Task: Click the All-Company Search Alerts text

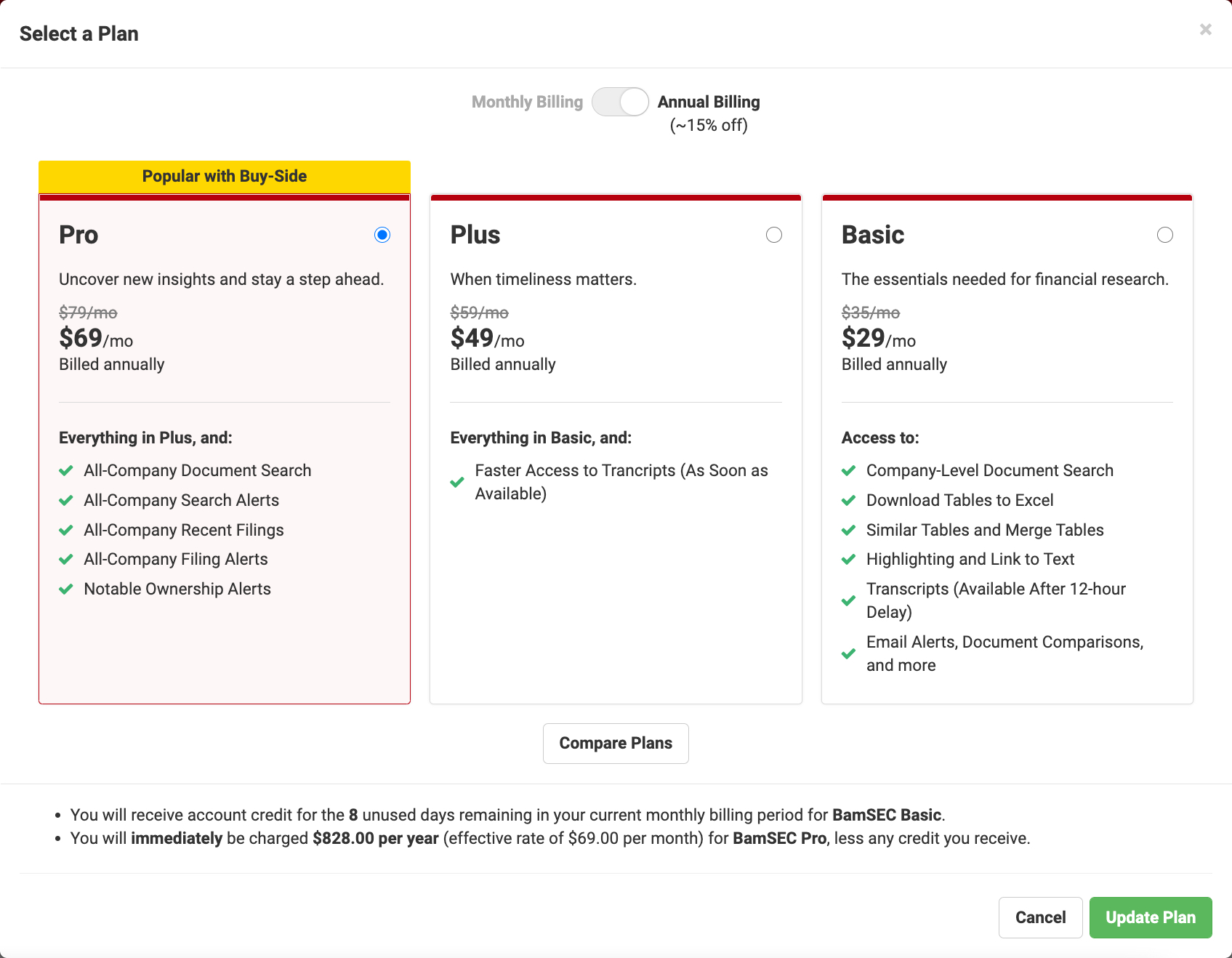Action: click(182, 500)
